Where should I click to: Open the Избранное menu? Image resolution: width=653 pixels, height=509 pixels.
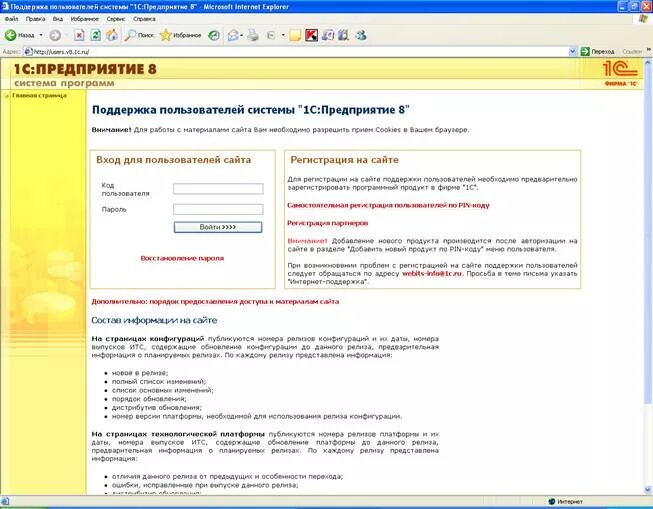pyautogui.click(x=85, y=19)
